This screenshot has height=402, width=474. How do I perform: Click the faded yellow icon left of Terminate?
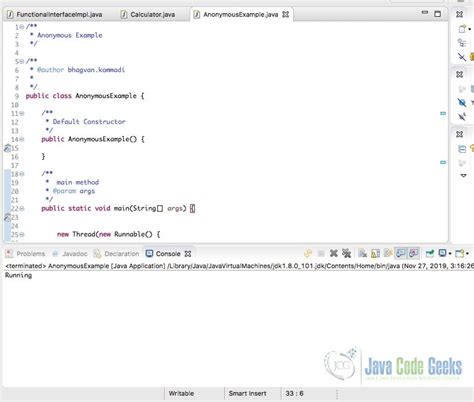[x=308, y=254]
